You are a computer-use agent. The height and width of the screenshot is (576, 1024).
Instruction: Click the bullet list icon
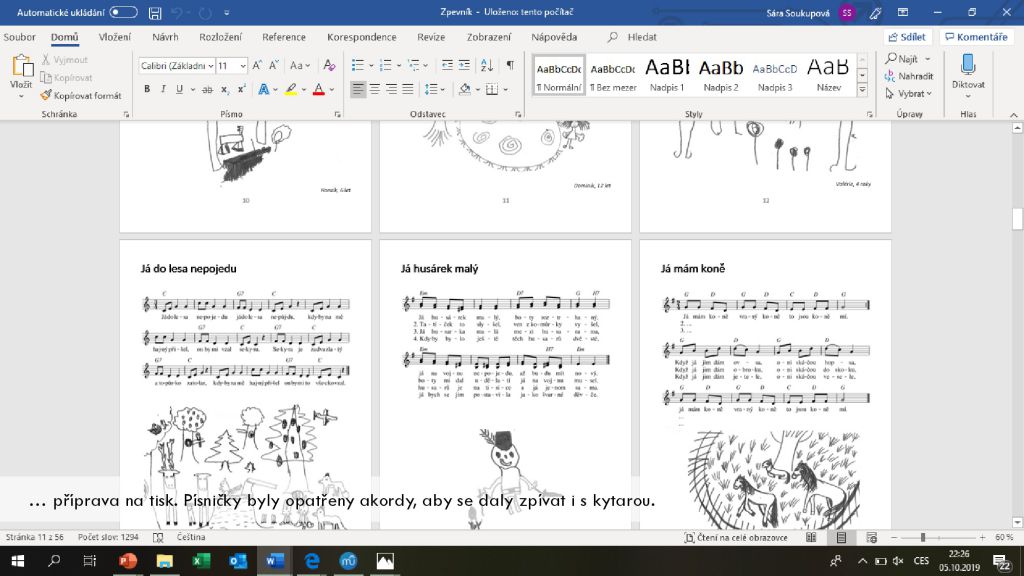pos(358,65)
